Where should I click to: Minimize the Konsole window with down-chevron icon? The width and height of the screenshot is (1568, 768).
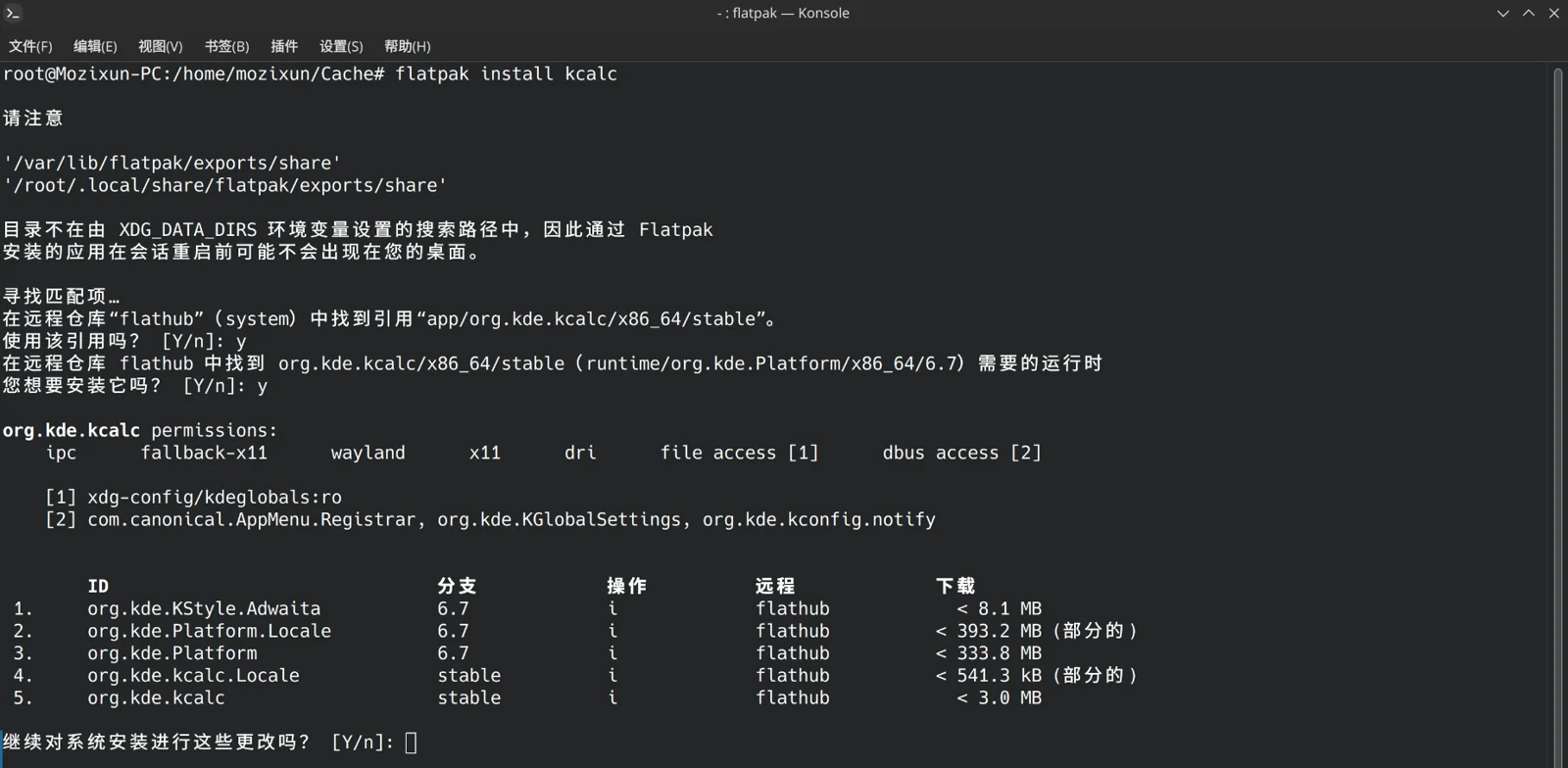tap(1503, 13)
